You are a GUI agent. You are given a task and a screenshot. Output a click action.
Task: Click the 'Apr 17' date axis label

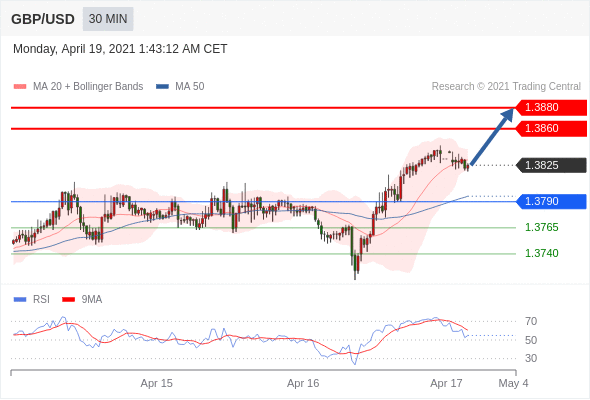pos(446,383)
